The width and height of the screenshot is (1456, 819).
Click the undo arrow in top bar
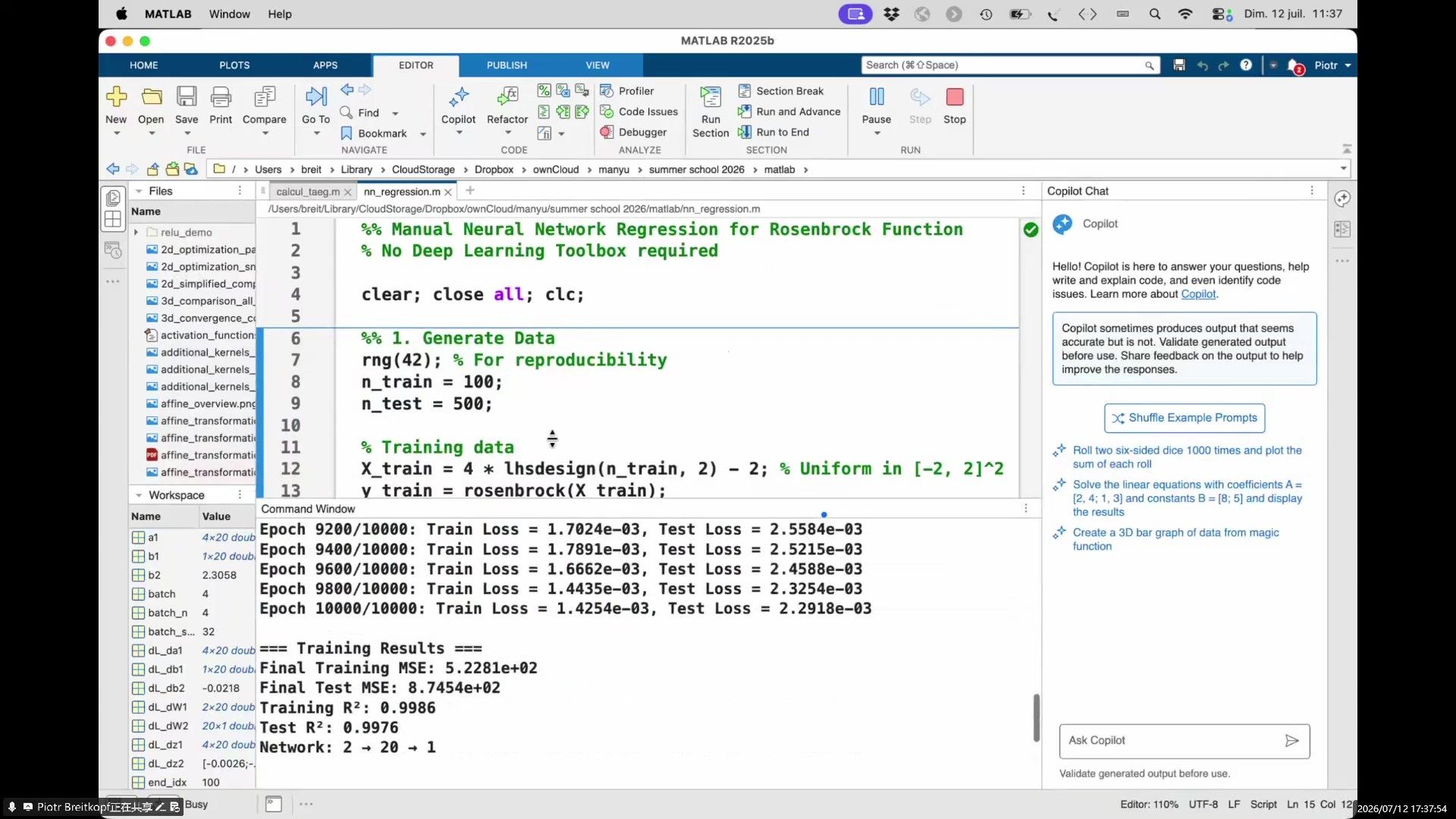pos(1202,66)
